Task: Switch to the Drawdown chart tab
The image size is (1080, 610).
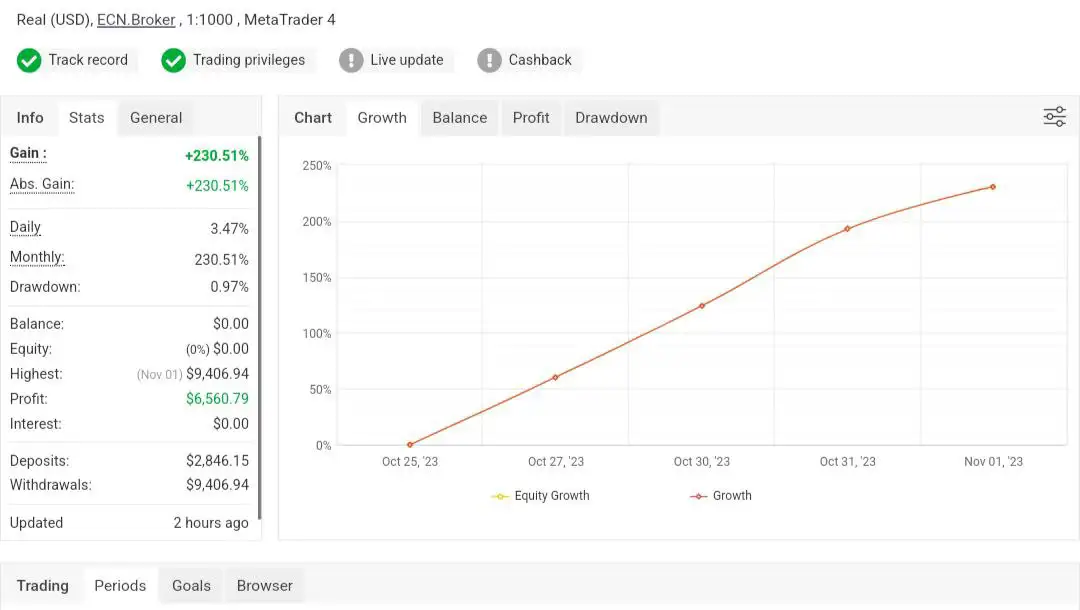Action: (611, 118)
